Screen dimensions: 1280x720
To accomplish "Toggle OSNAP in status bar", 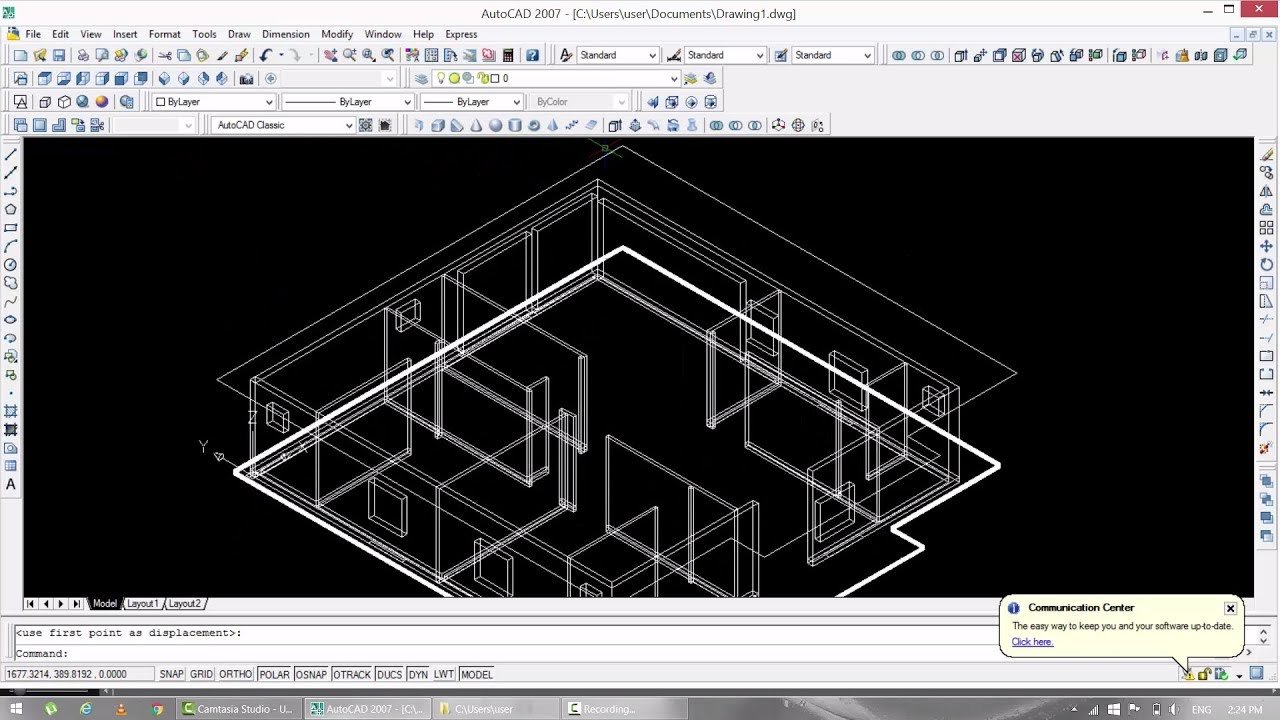I will (x=311, y=674).
